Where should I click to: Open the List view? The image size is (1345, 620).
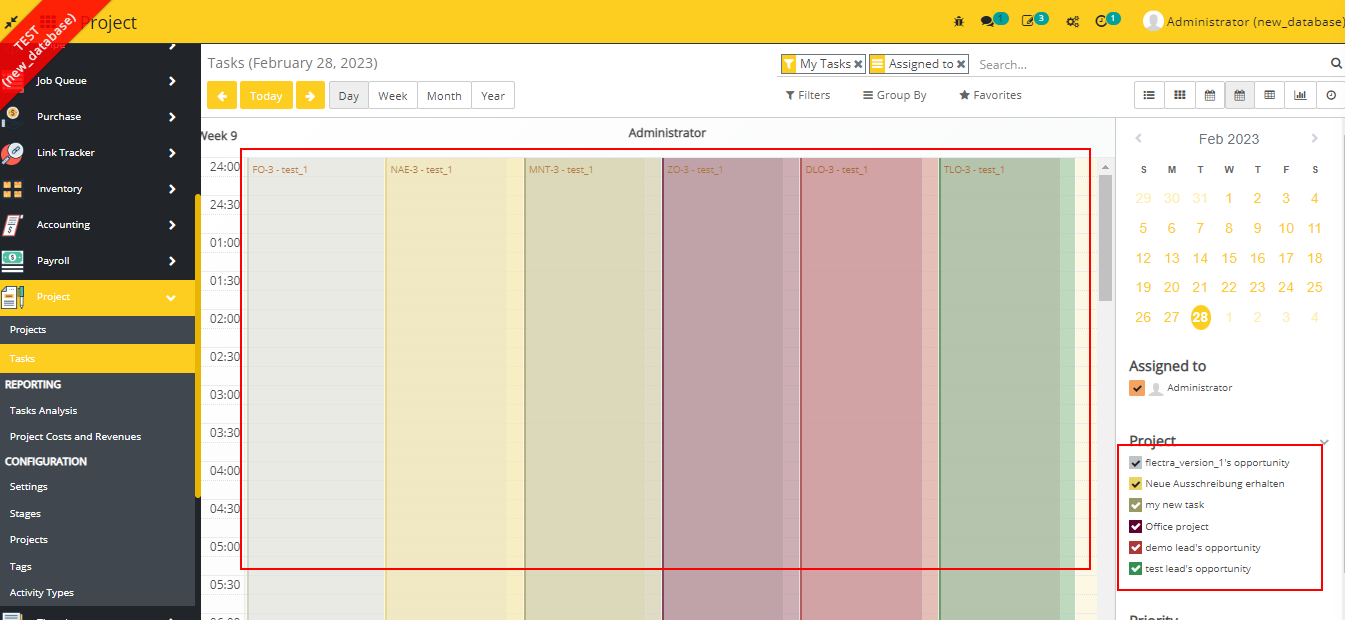point(1148,94)
